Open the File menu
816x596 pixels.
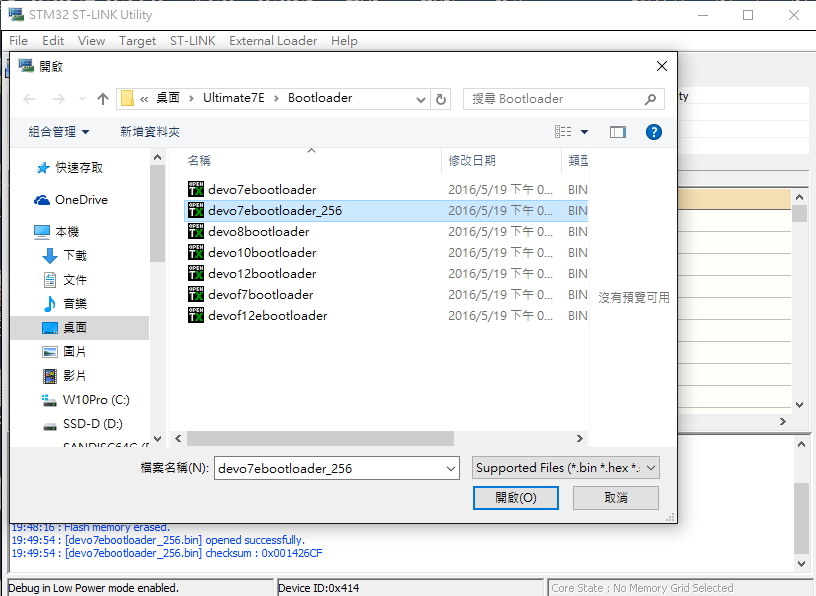tap(18, 41)
